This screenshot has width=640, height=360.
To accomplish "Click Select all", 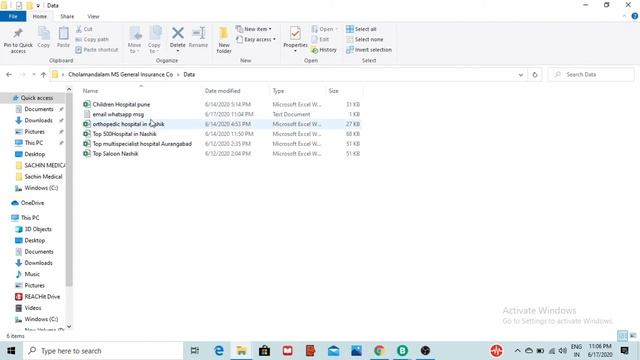I will click(361, 29).
